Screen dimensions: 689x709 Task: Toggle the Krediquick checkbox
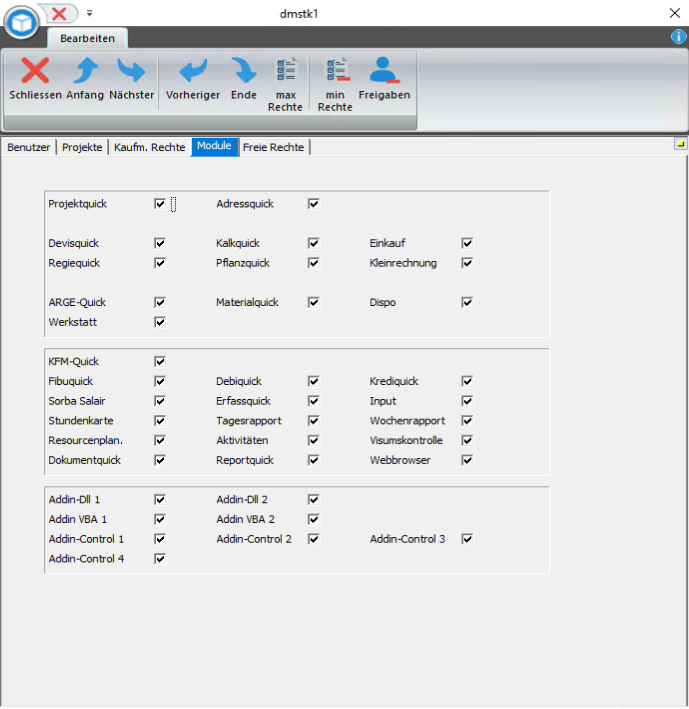point(467,381)
